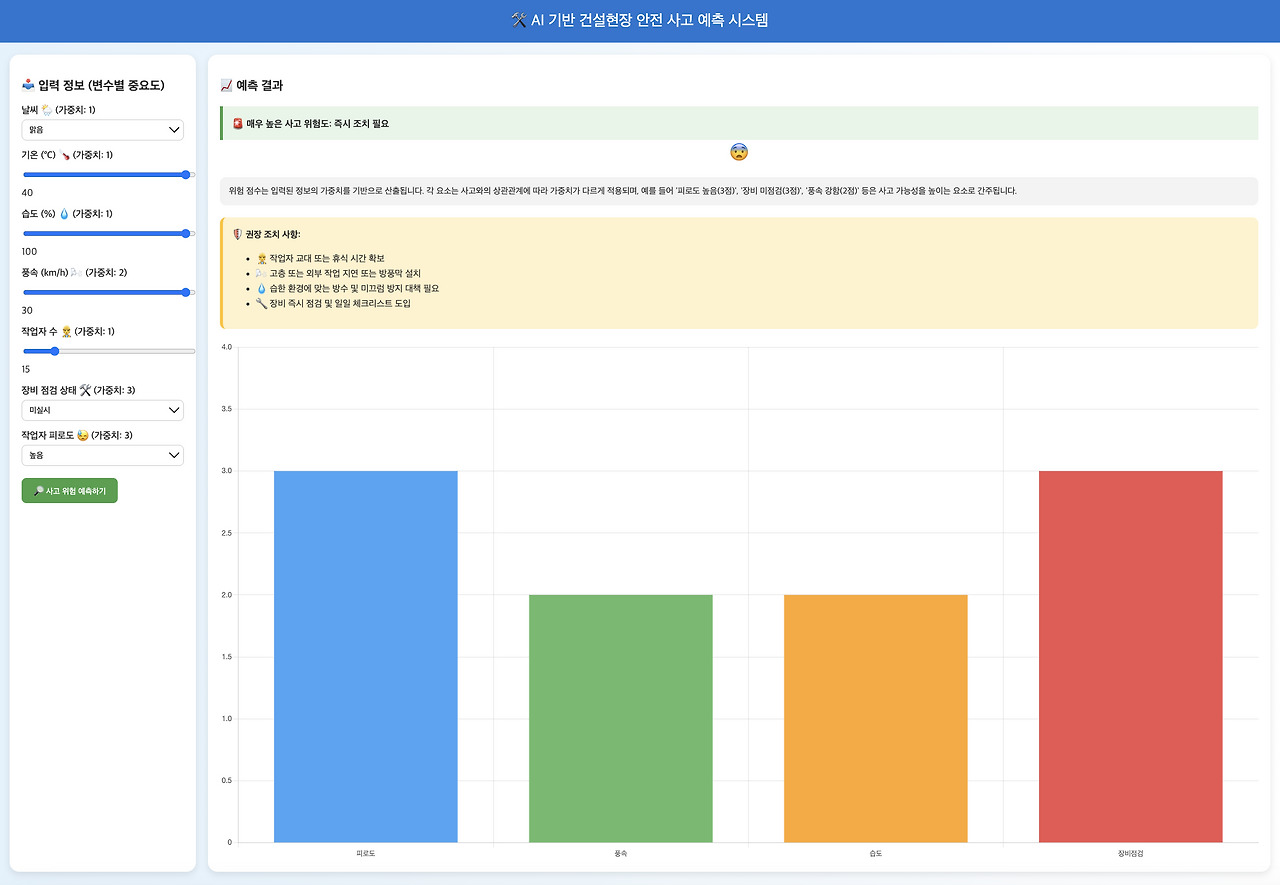Click the worker icon next to 작업자 수
Screen dimensions: 1280x885
(66, 332)
